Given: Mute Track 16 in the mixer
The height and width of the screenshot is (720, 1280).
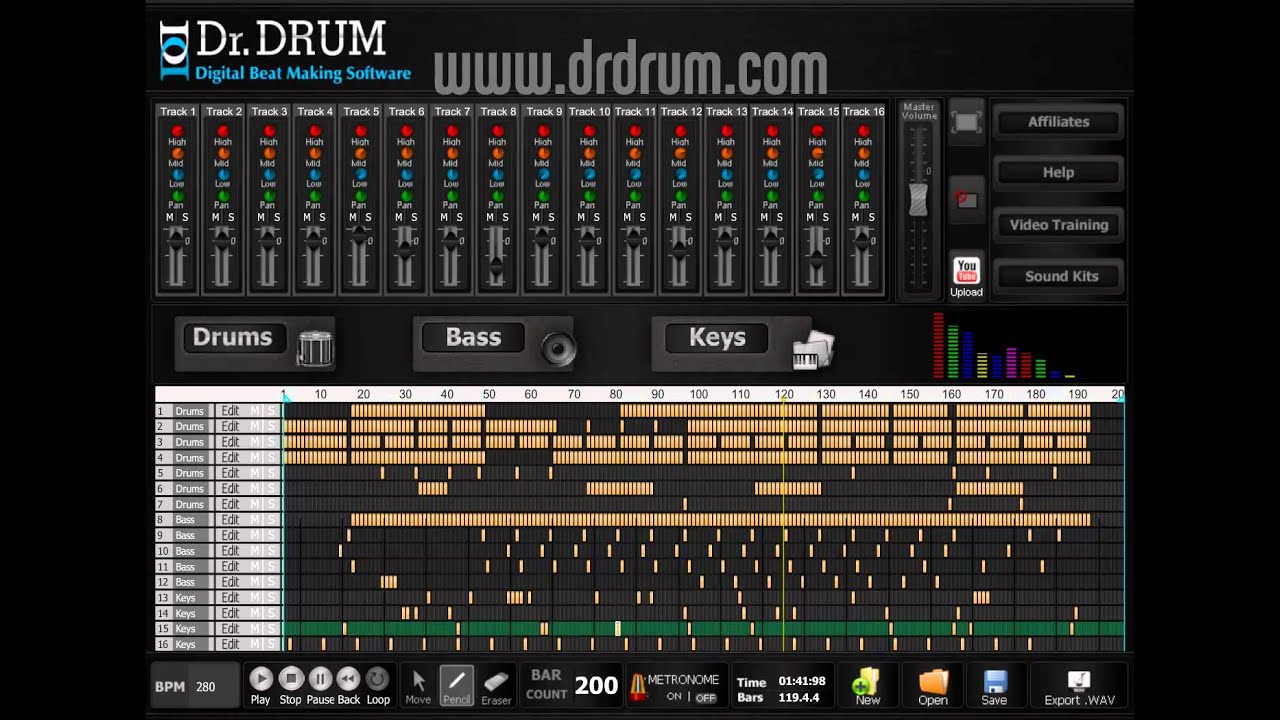Looking at the screenshot, I should point(856,218).
